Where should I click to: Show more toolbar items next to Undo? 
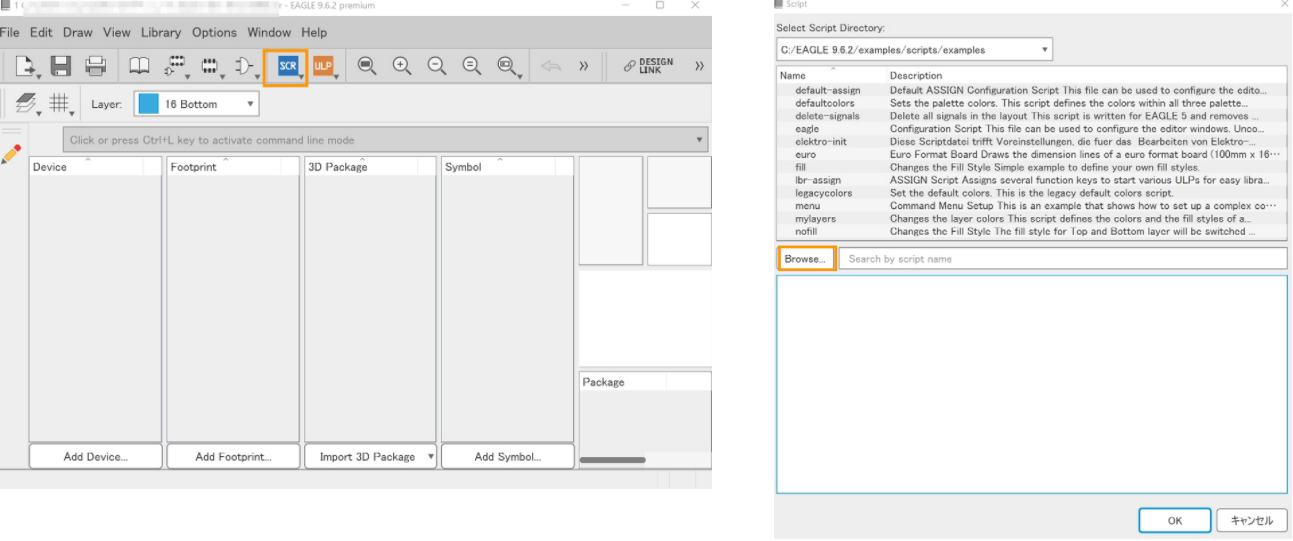(583, 66)
